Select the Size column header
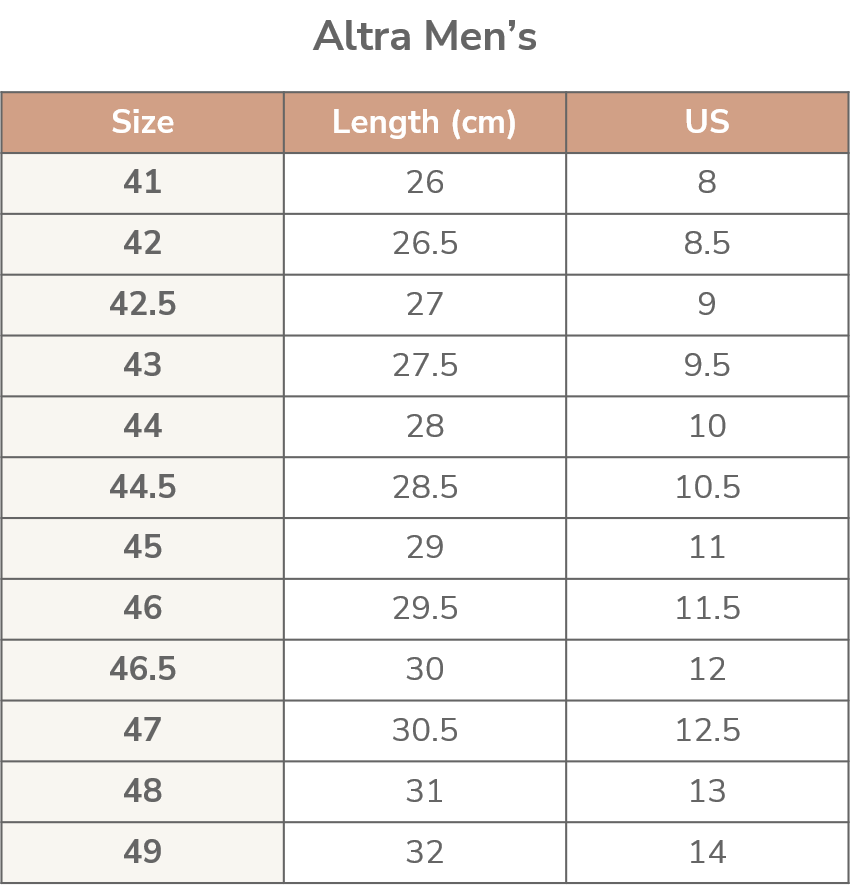This screenshot has width=851, height=893. [142, 122]
